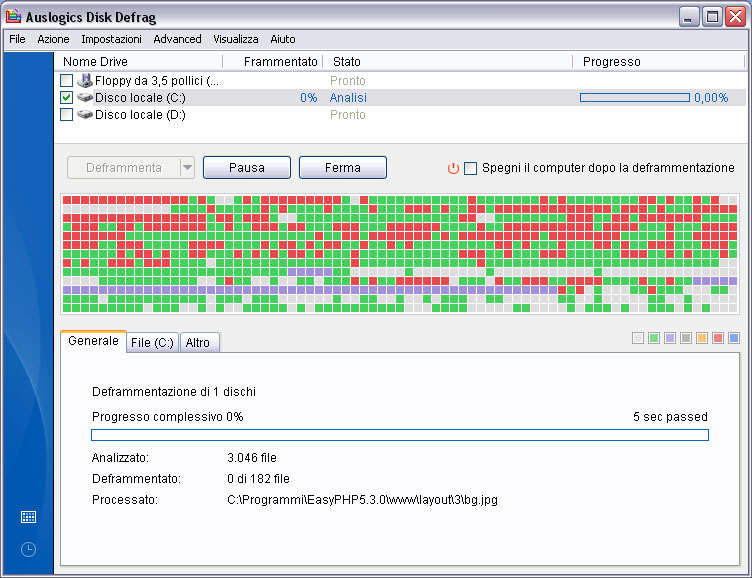Click the 3.046 file analyzed value
Image resolution: width=752 pixels, height=578 pixels.
pos(252,458)
